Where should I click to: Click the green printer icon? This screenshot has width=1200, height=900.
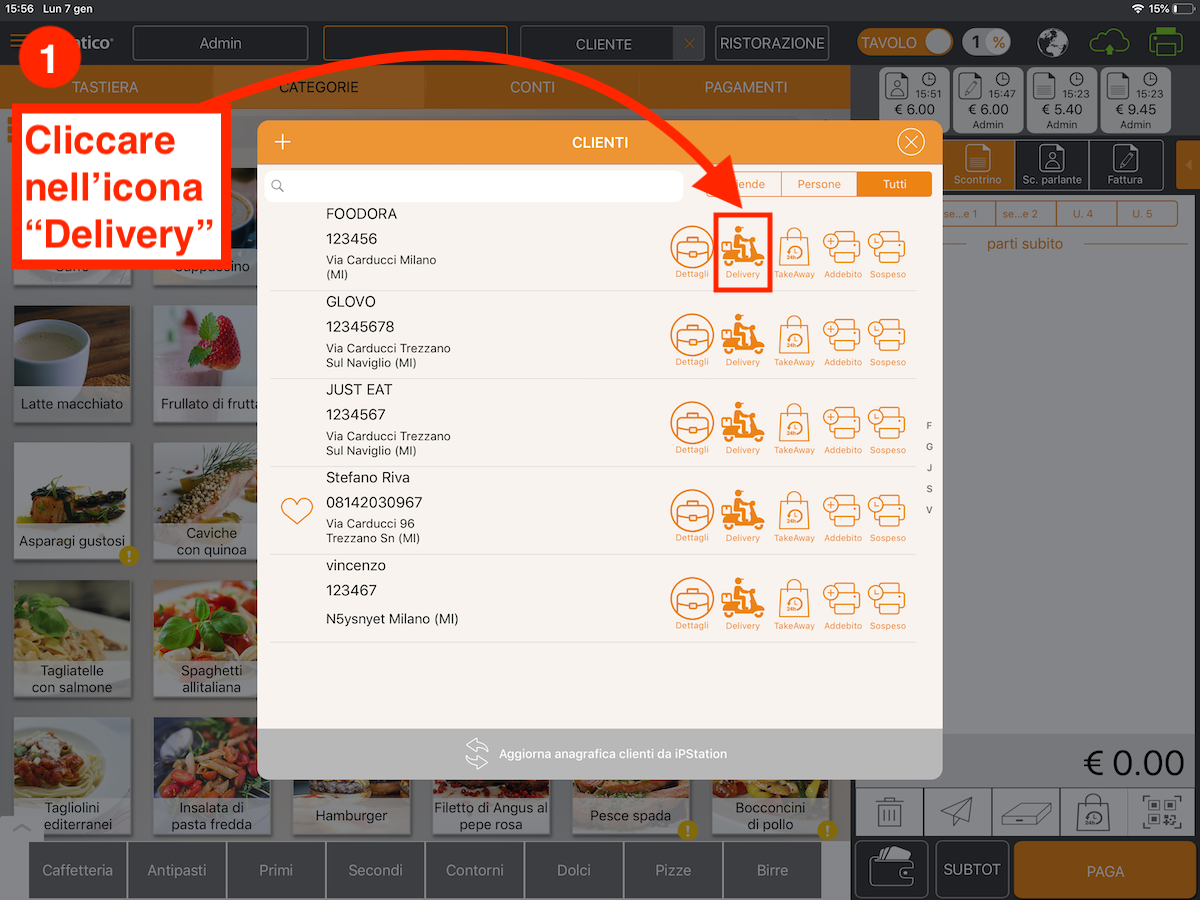click(1166, 43)
